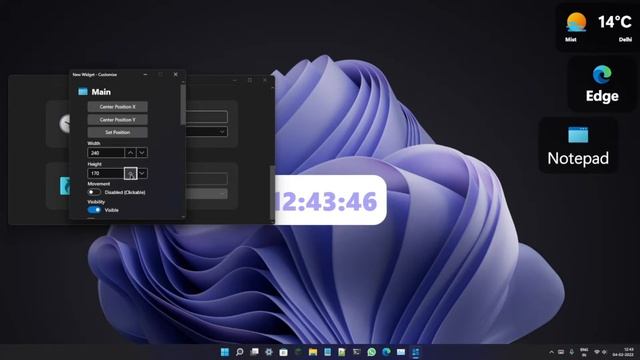Toggle the Visibility switch
This screenshot has width=640, height=360.
94,210
